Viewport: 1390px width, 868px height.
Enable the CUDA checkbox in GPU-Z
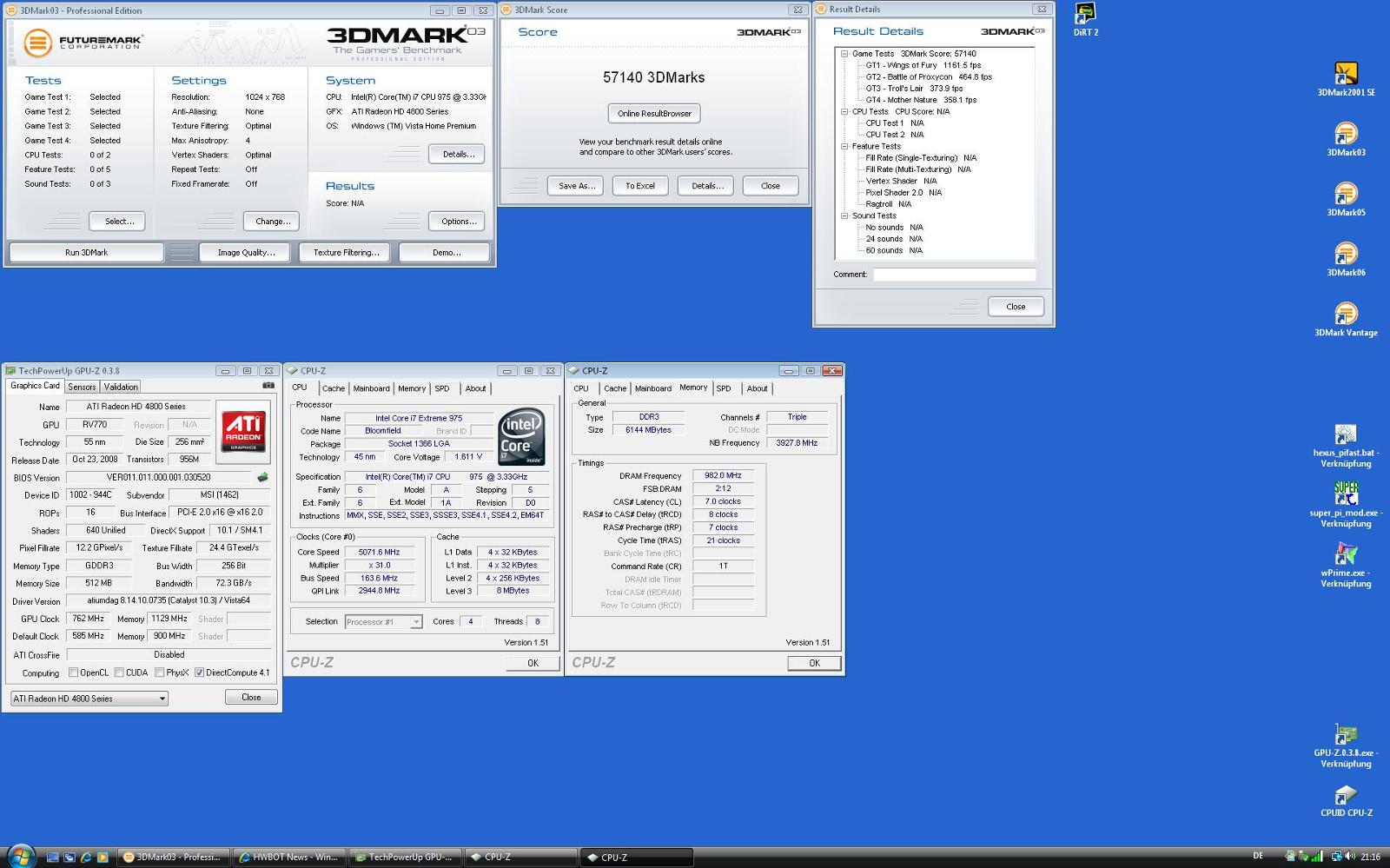coord(119,673)
